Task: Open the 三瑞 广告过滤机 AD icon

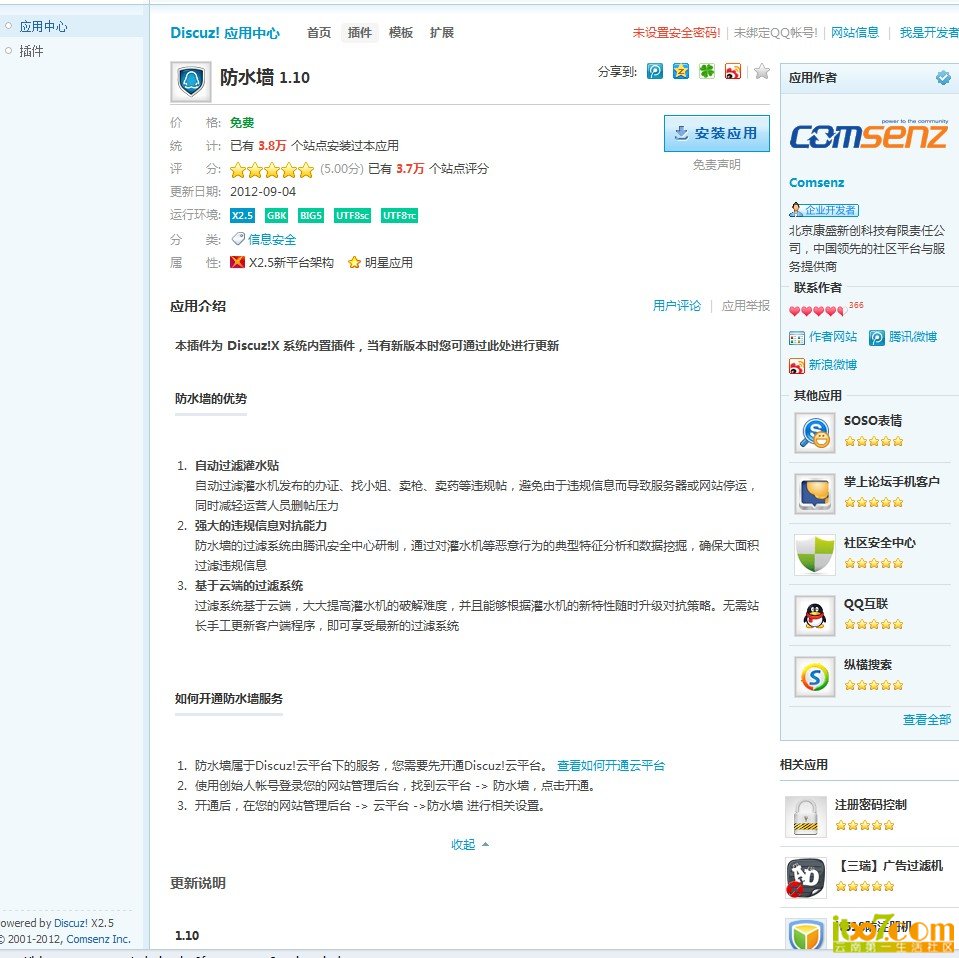Action: click(x=805, y=878)
